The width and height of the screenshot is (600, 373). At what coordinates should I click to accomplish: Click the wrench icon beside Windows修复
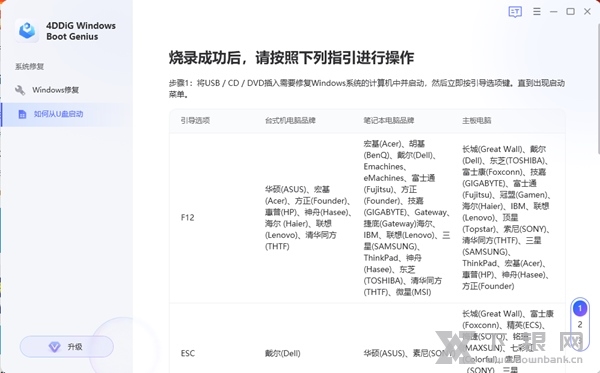pyautogui.click(x=20, y=90)
